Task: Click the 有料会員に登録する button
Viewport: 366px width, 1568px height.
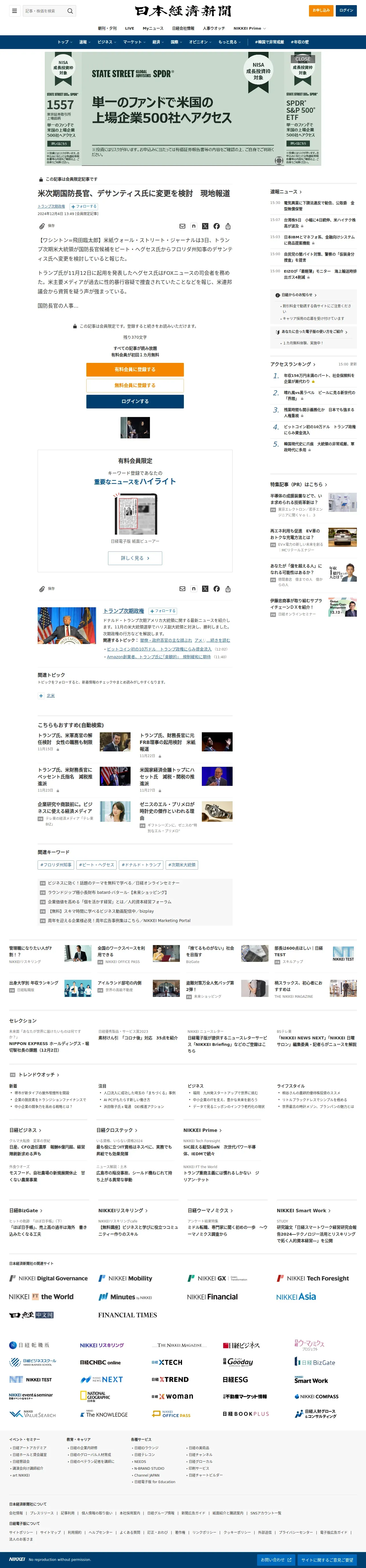Action: point(135,369)
